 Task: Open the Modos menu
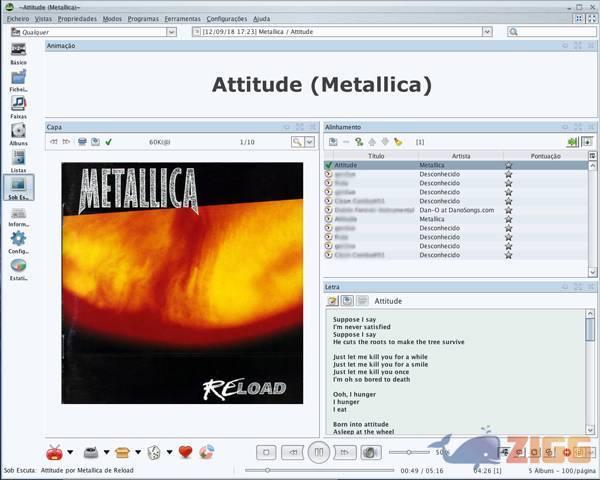point(112,19)
